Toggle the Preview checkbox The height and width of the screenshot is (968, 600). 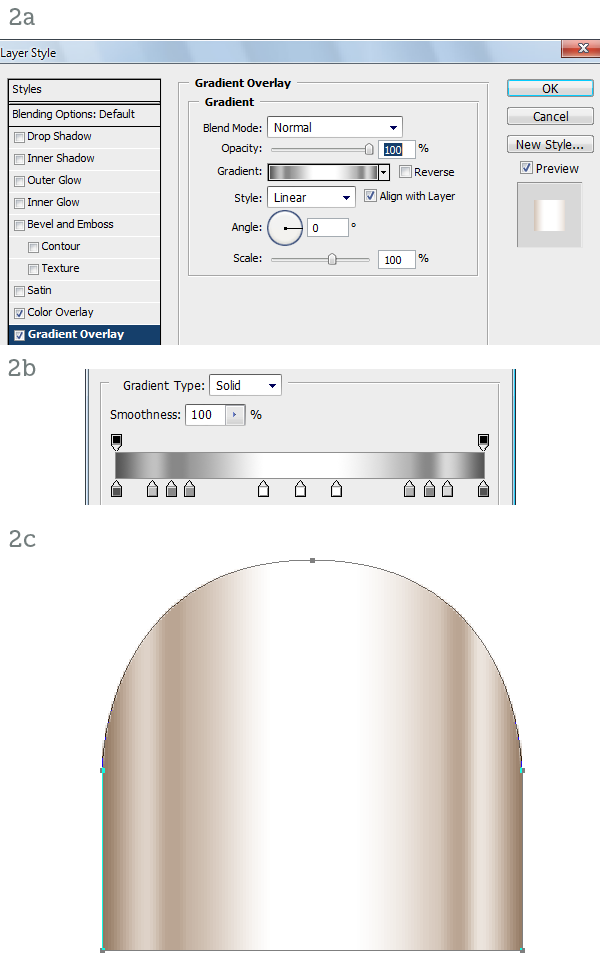[x=527, y=167]
